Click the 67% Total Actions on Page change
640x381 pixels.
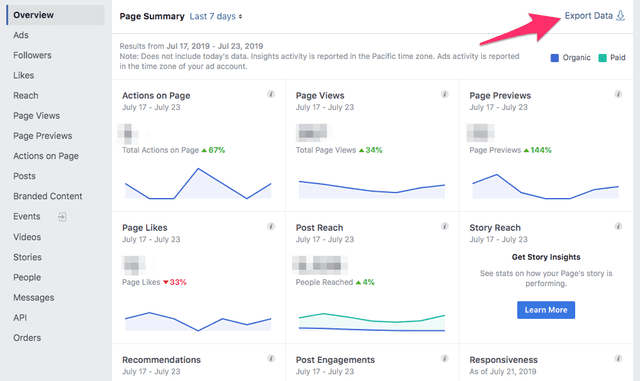[213, 150]
